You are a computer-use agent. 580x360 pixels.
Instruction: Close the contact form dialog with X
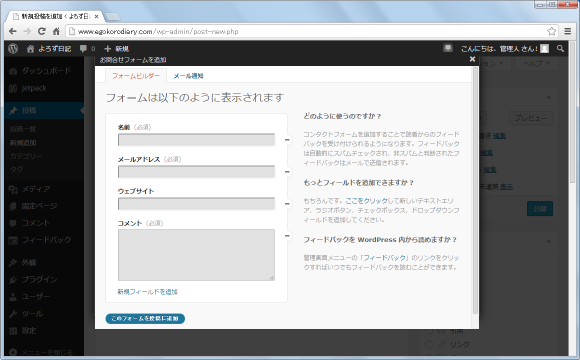pos(472,59)
